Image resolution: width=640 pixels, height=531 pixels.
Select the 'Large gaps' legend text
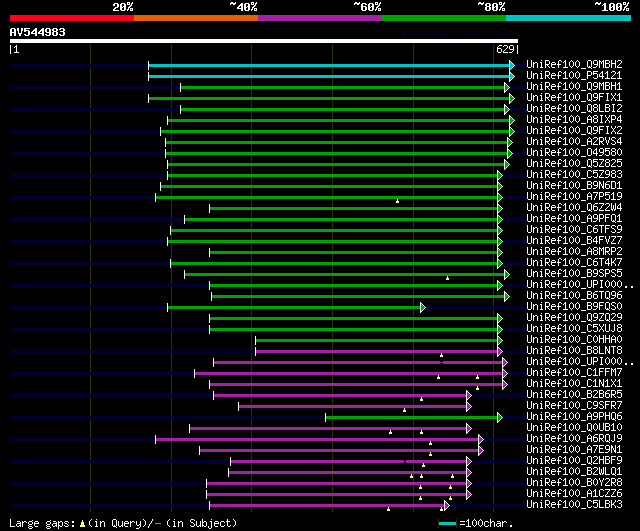[42, 523]
